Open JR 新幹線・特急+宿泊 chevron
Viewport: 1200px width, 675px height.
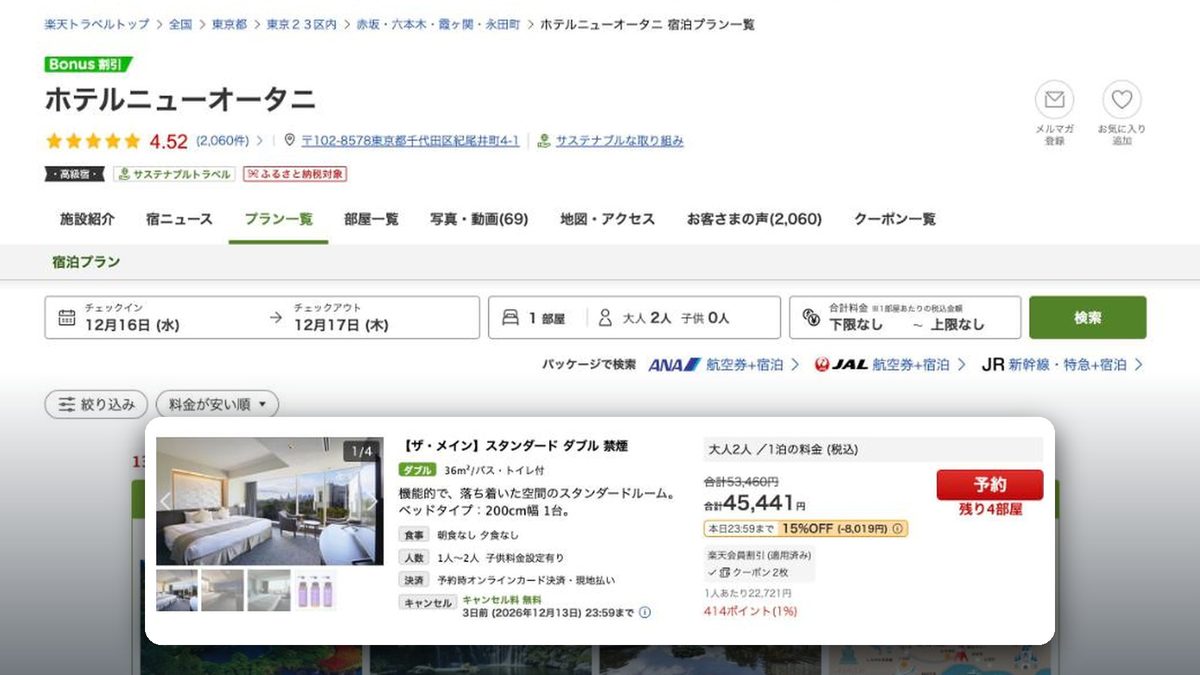click(x=1138, y=365)
